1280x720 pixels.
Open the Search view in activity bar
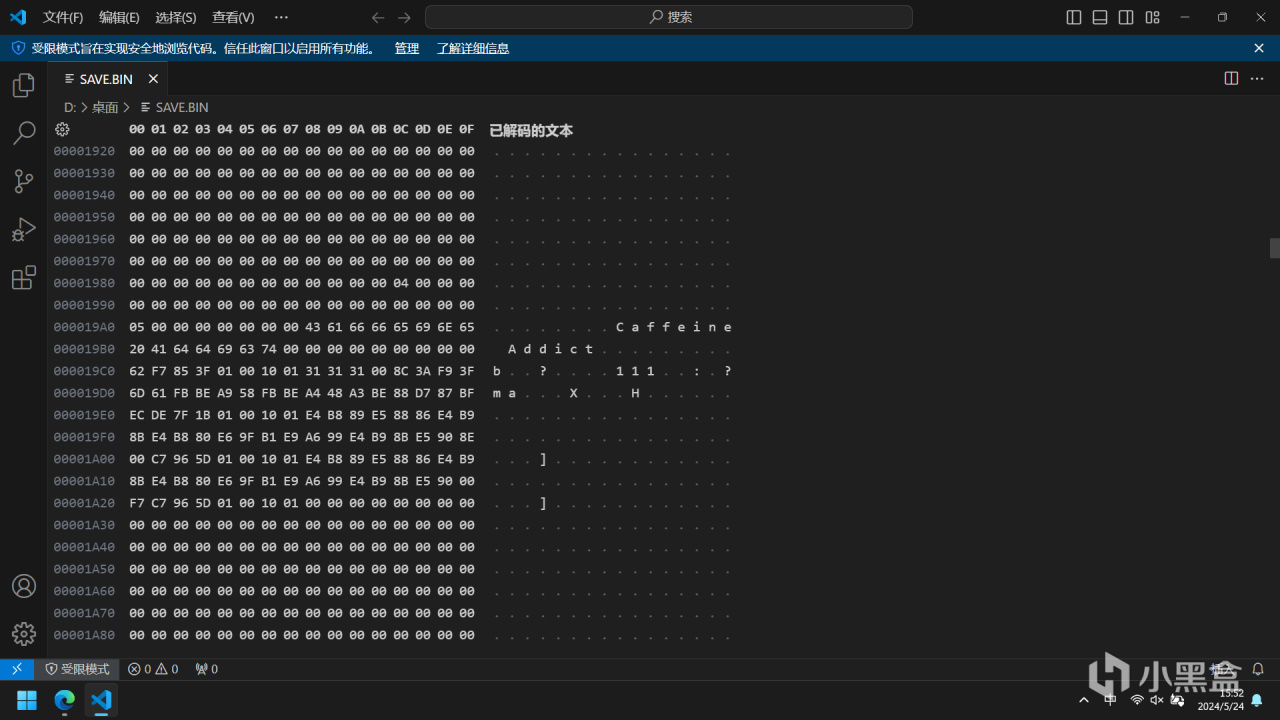(24, 133)
